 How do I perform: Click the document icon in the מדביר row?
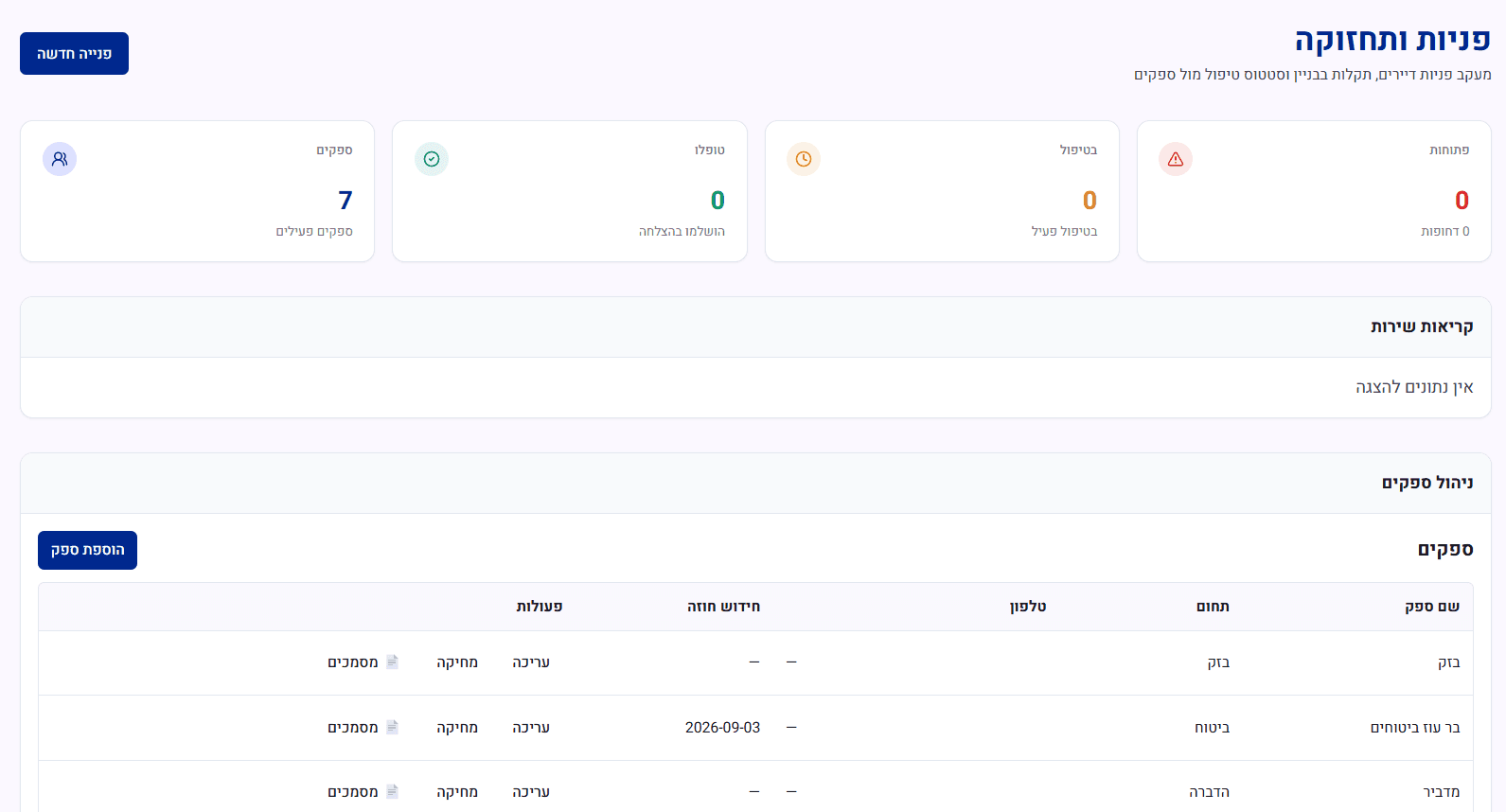[x=392, y=791]
